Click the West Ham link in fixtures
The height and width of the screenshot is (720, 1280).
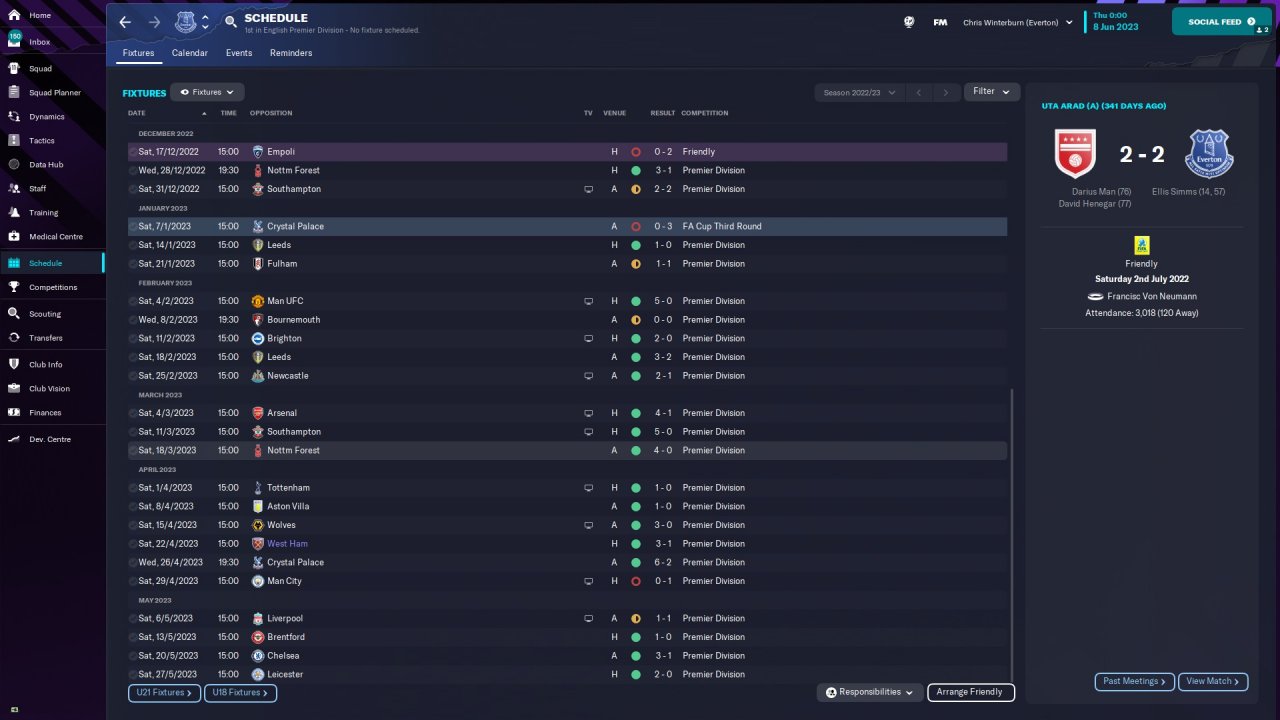click(x=287, y=544)
